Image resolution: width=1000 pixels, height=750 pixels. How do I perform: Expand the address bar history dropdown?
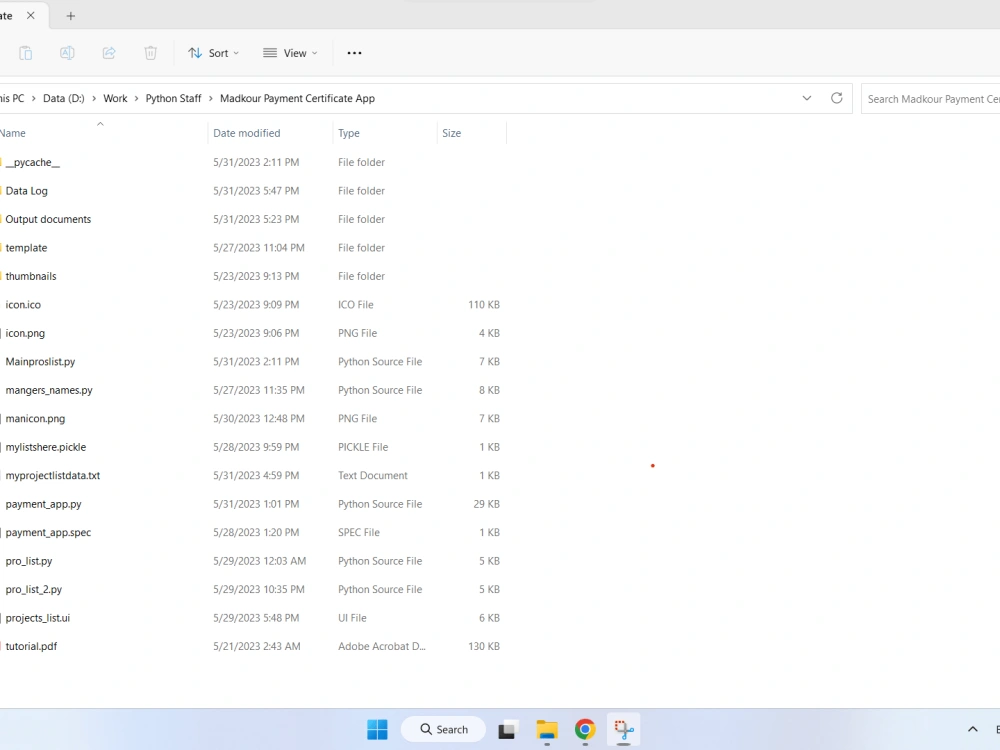click(807, 98)
